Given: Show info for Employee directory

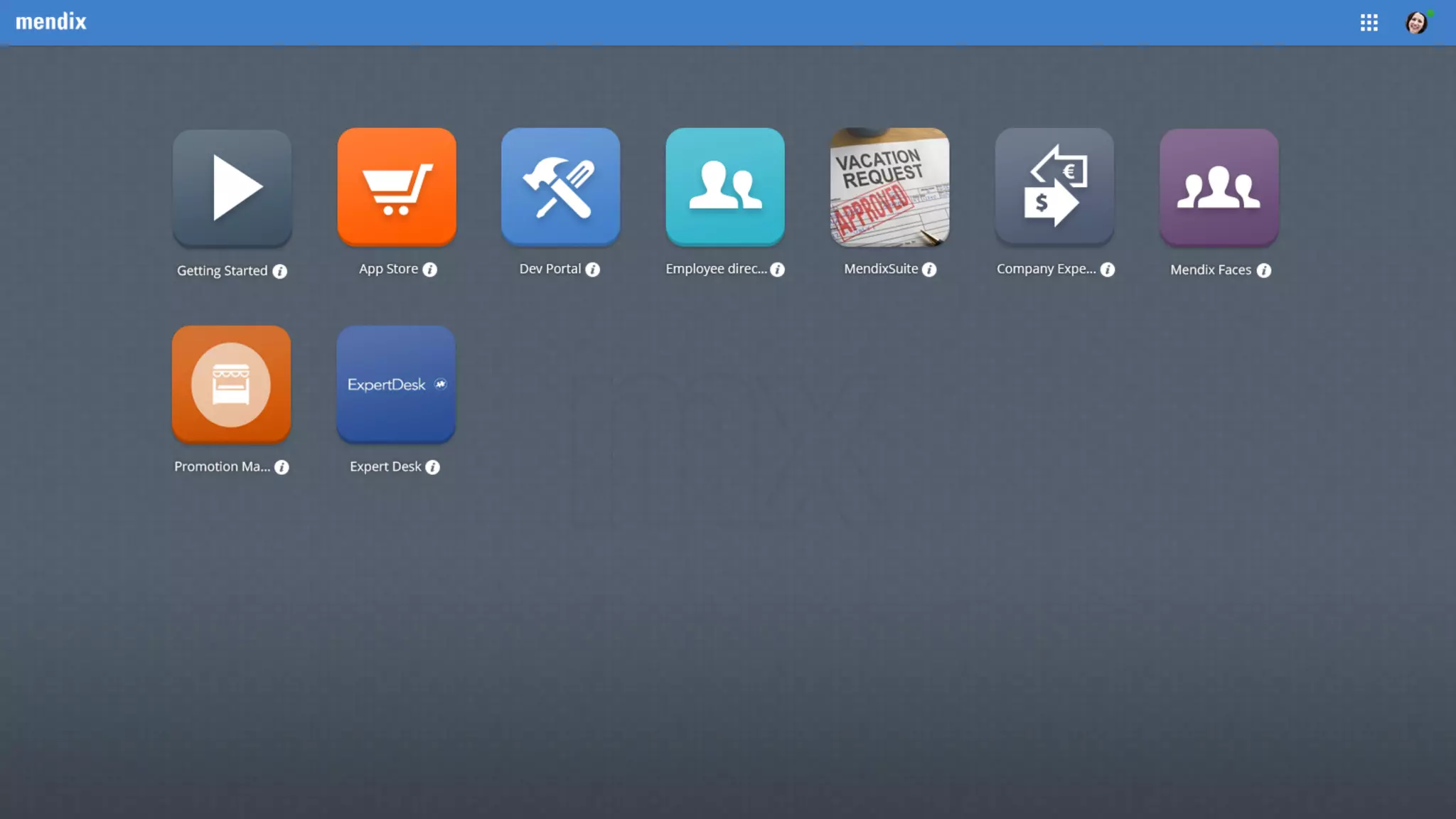Looking at the screenshot, I should tap(778, 269).
